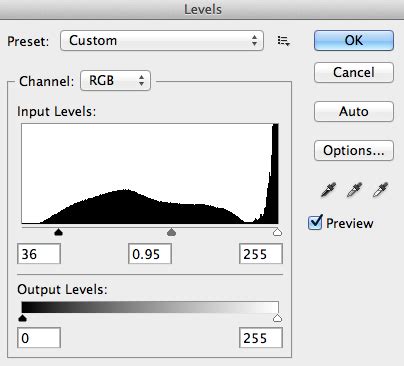404x366 pixels.
Task: Open the Options... dialog
Action: pyautogui.click(x=354, y=151)
